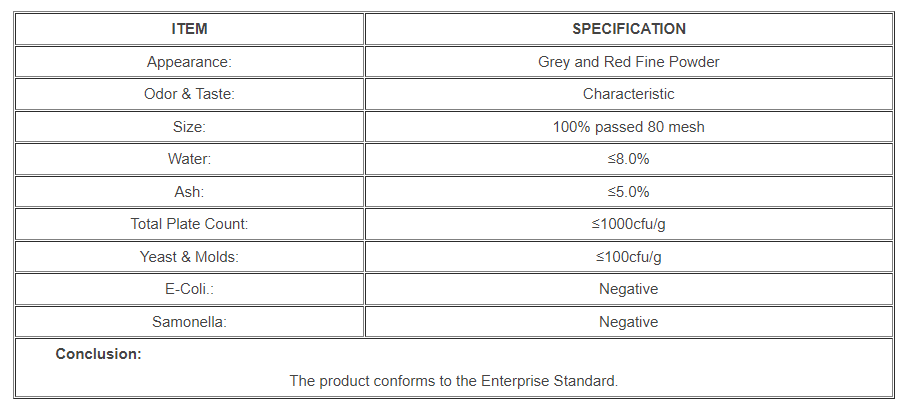The width and height of the screenshot is (901, 404).
Task: Click the bold Conclusion heading
Action: point(98,354)
